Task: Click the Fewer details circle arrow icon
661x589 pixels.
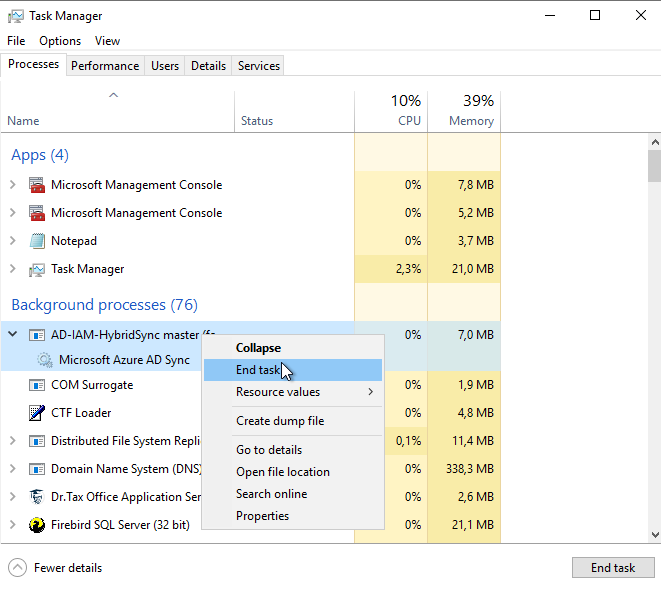Action: [17, 567]
